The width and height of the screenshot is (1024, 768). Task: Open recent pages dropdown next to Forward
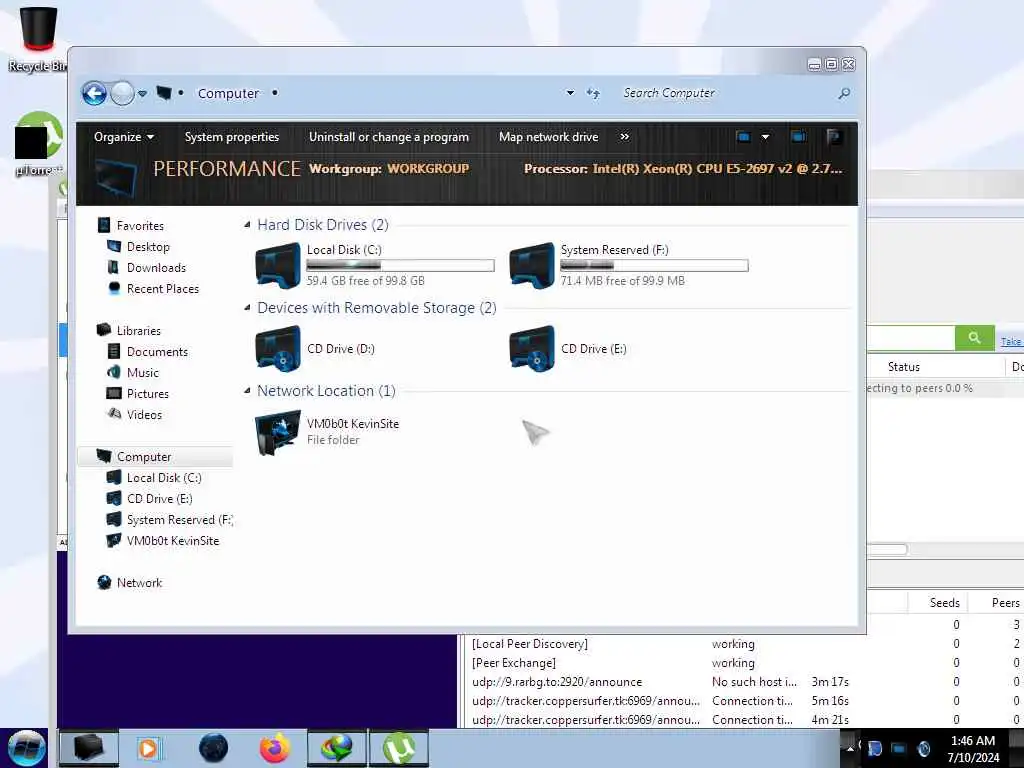pos(142,93)
